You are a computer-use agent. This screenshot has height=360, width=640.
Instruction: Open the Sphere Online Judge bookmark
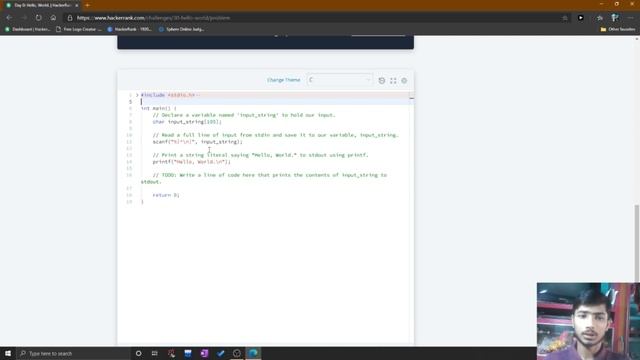click(x=181, y=29)
